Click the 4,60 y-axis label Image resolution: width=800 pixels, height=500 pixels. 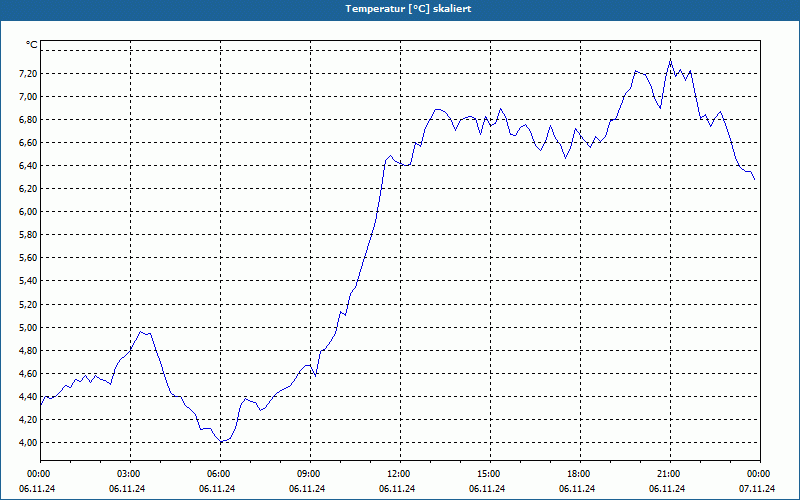[28, 373]
